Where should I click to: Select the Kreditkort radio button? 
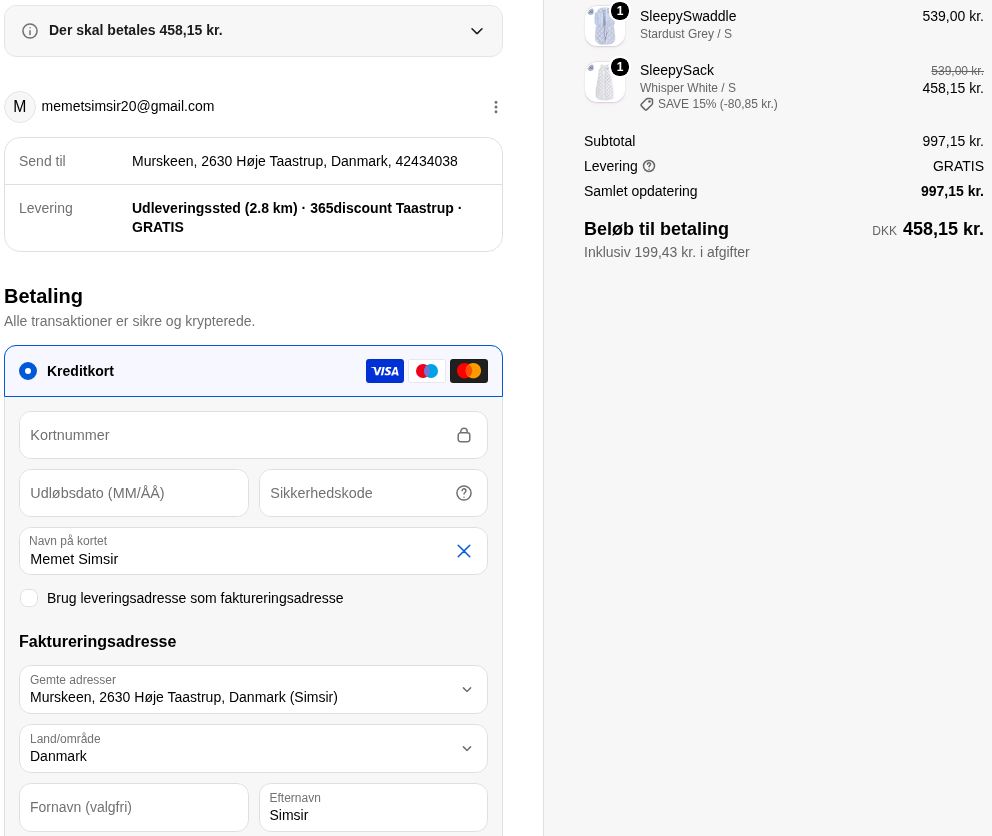[x=28, y=371]
